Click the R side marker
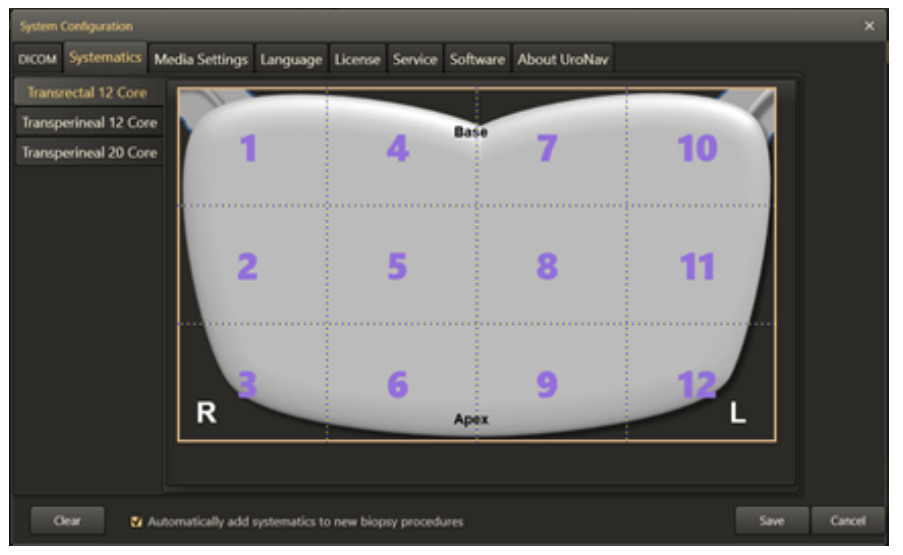This screenshot has width=903, height=555. tap(206, 412)
